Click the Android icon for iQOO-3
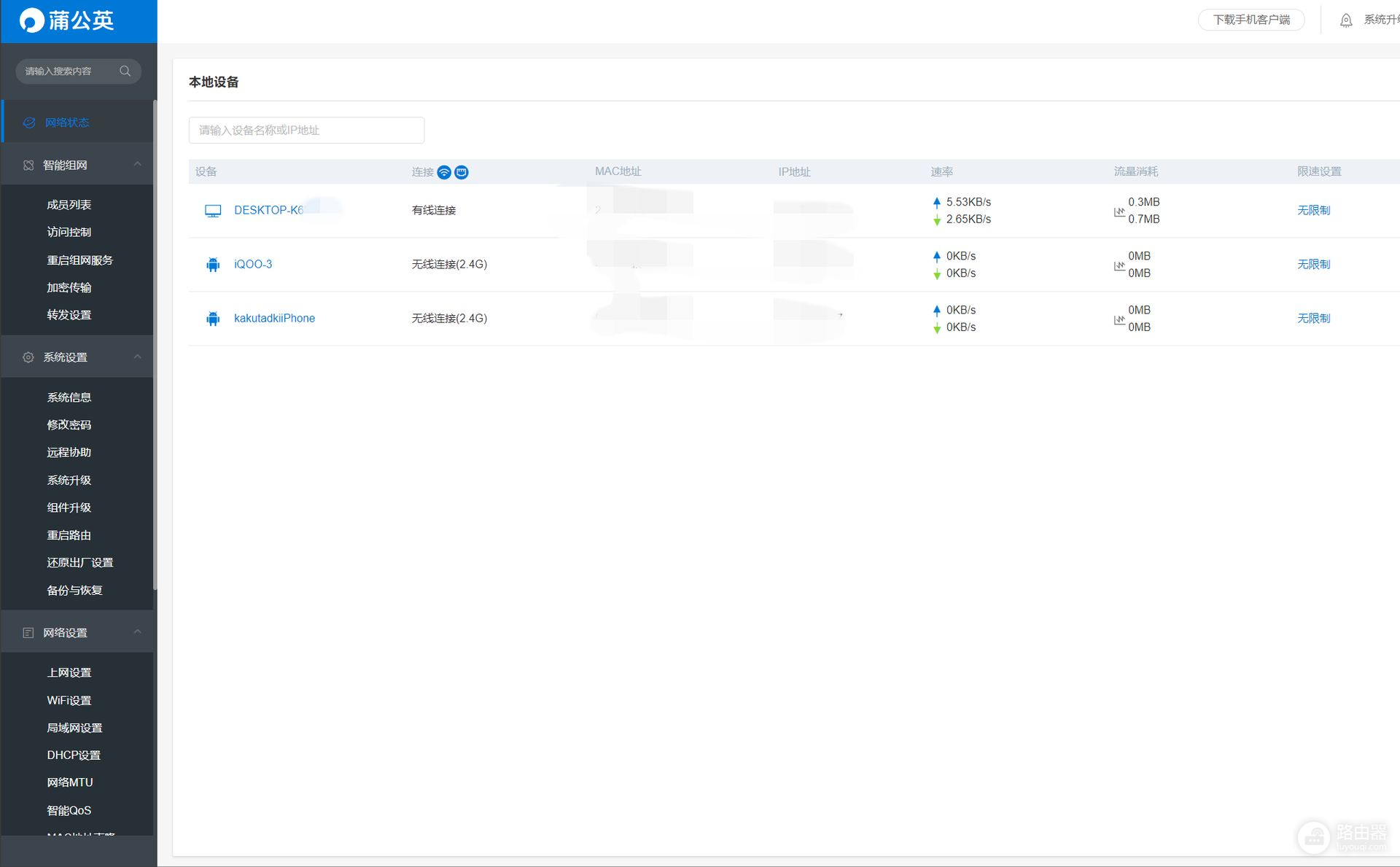The image size is (1400, 867). pos(213,265)
